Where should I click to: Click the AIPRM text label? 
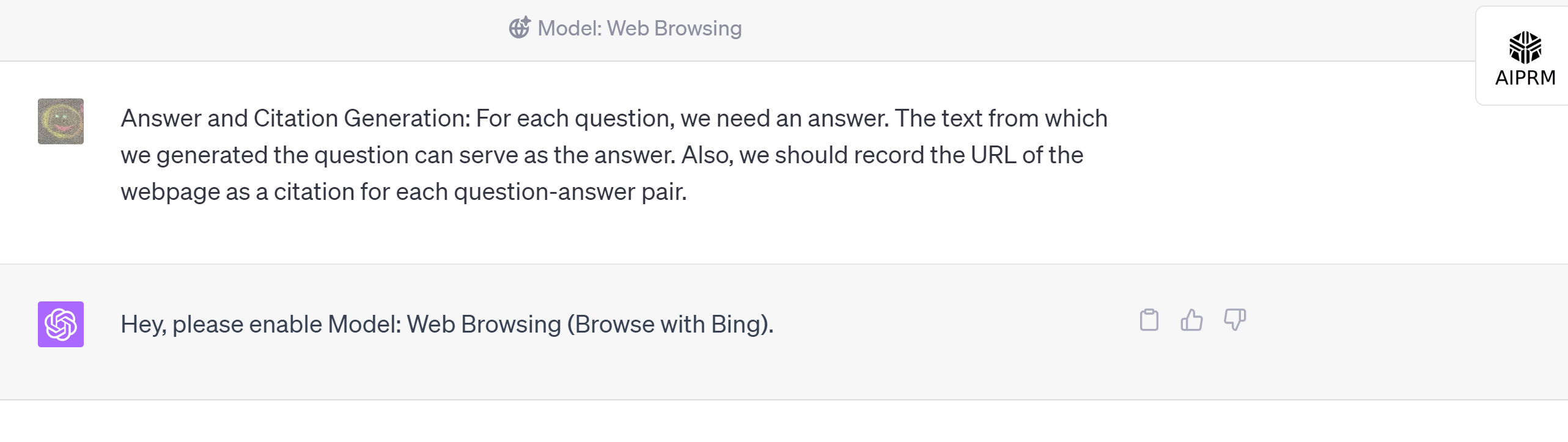(1525, 78)
